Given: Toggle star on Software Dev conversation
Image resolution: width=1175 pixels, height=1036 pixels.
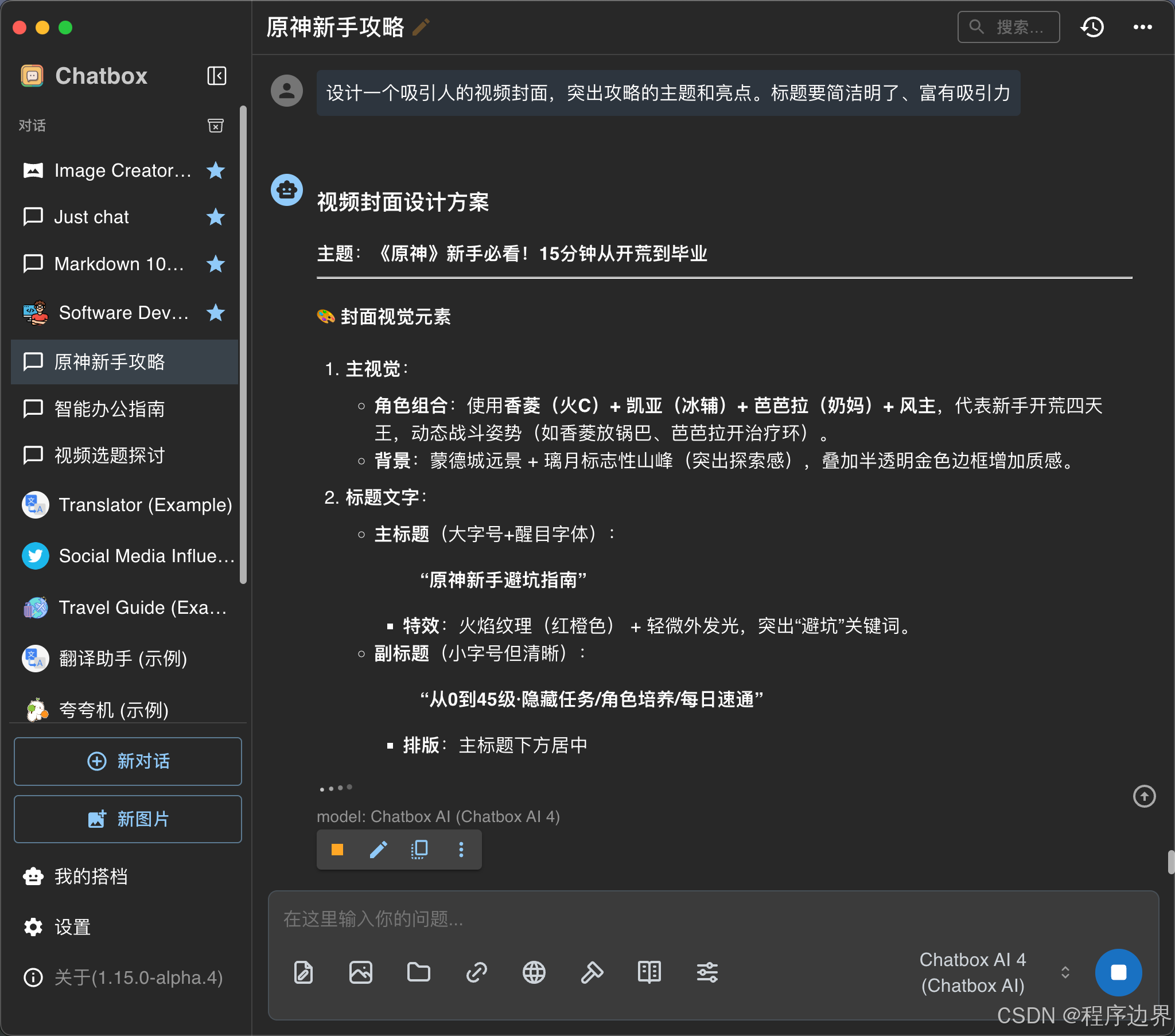Looking at the screenshot, I should pyautogui.click(x=216, y=313).
